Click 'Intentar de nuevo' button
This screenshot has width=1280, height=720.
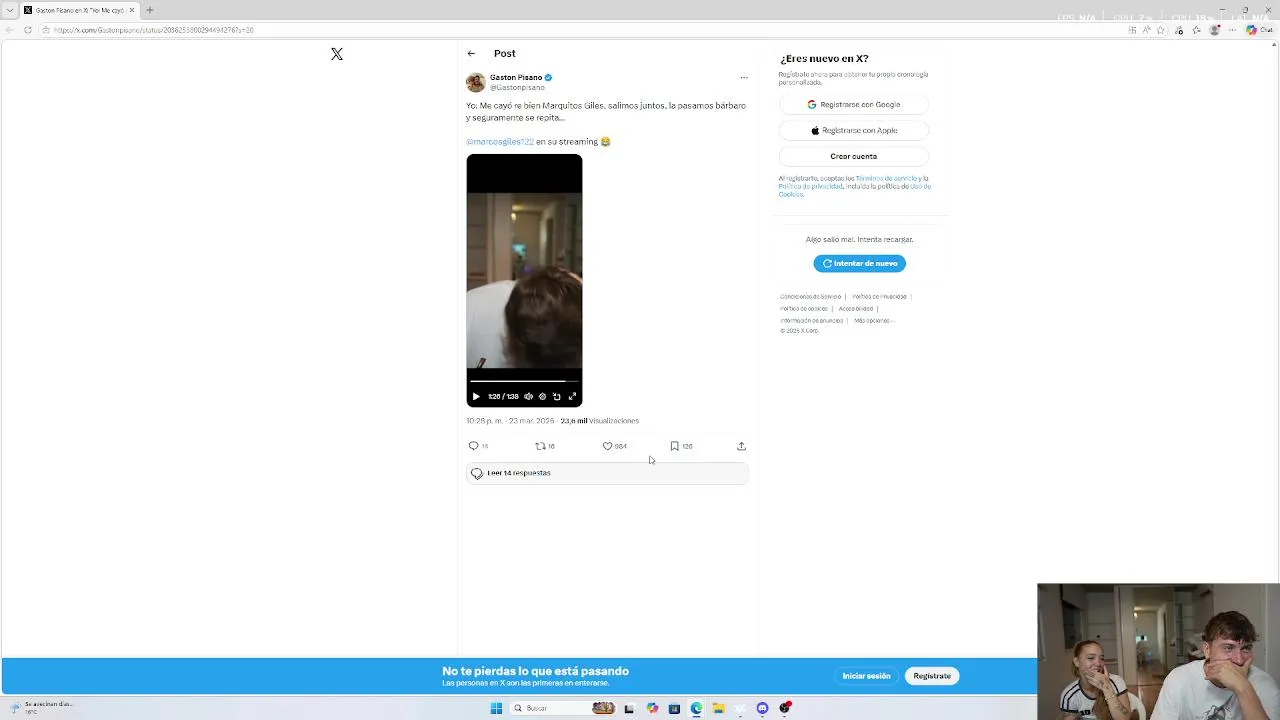pyautogui.click(x=860, y=263)
